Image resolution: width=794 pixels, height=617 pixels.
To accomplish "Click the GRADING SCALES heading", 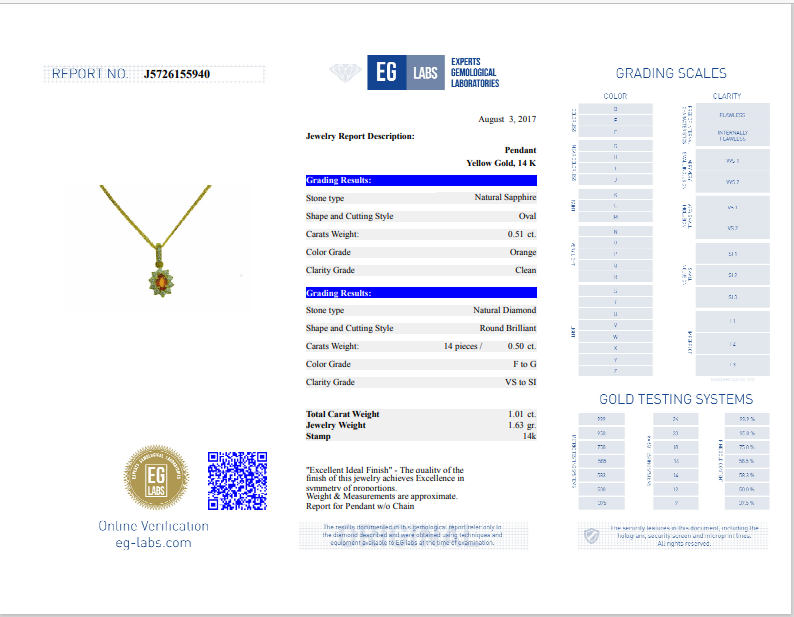I will [x=670, y=73].
